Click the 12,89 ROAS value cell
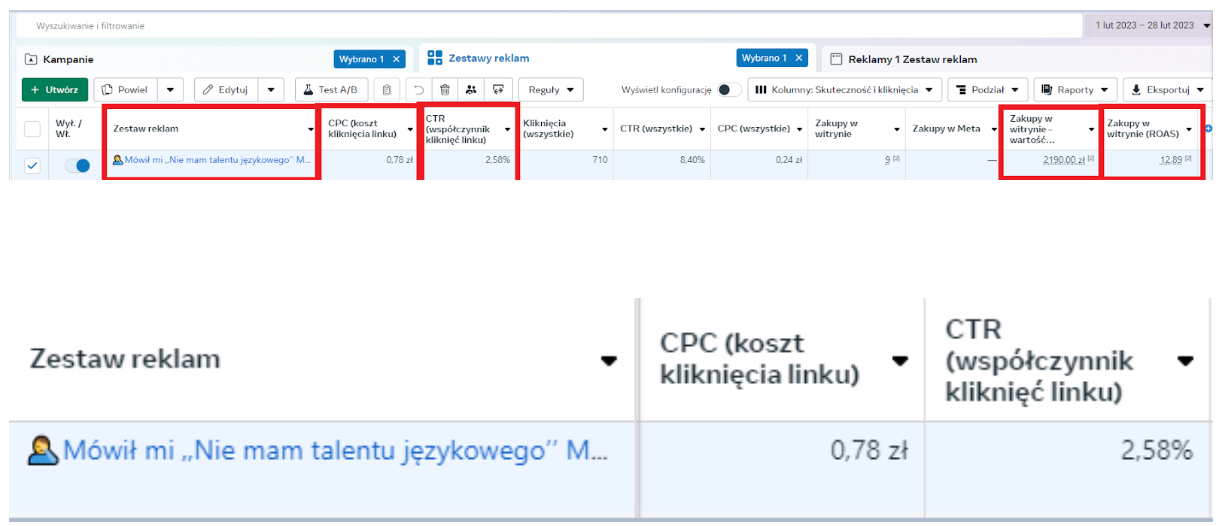The height and width of the screenshot is (526, 1220). pos(1171,160)
